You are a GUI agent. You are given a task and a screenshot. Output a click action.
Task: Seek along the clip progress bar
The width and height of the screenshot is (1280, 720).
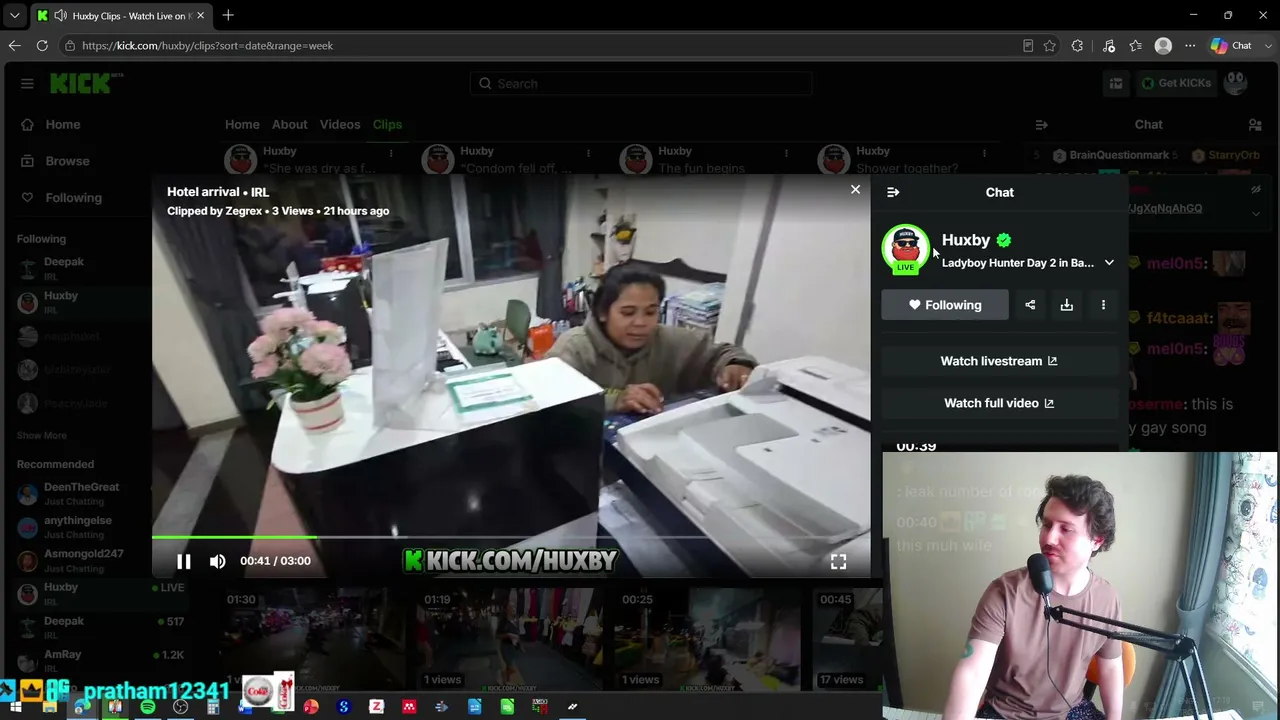pyautogui.click(x=511, y=538)
